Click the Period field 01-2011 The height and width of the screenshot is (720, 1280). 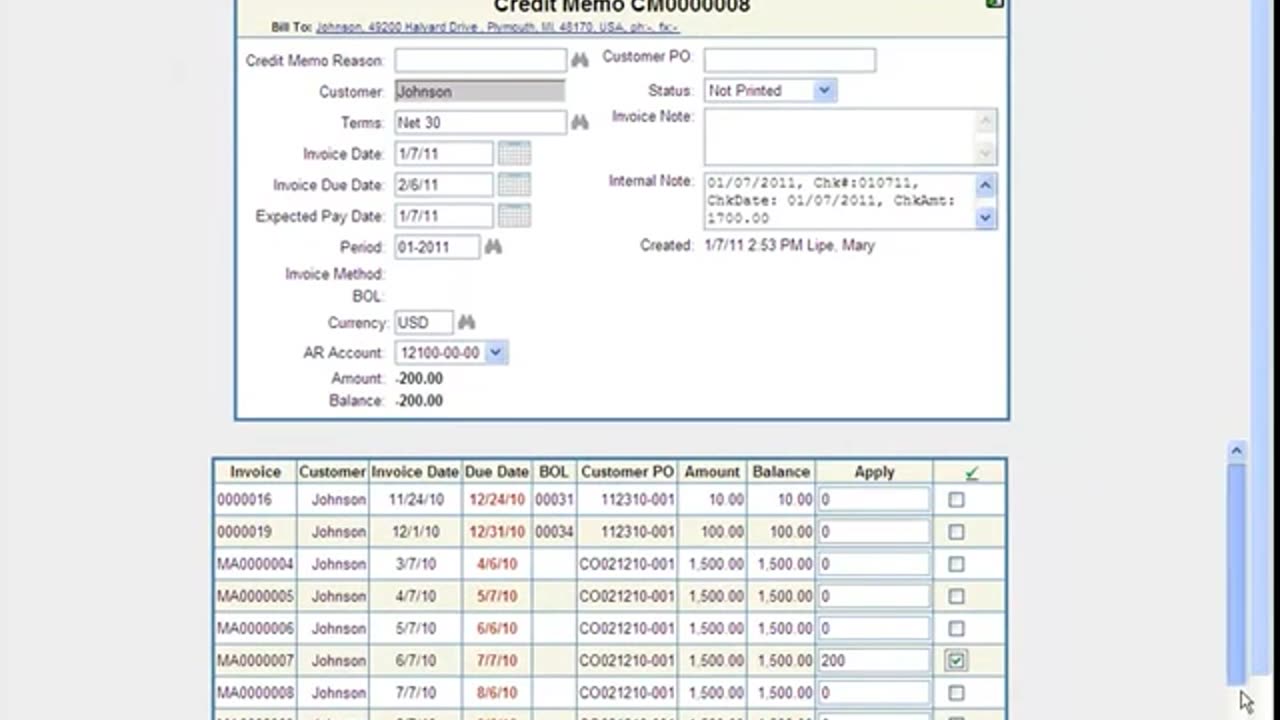point(437,247)
